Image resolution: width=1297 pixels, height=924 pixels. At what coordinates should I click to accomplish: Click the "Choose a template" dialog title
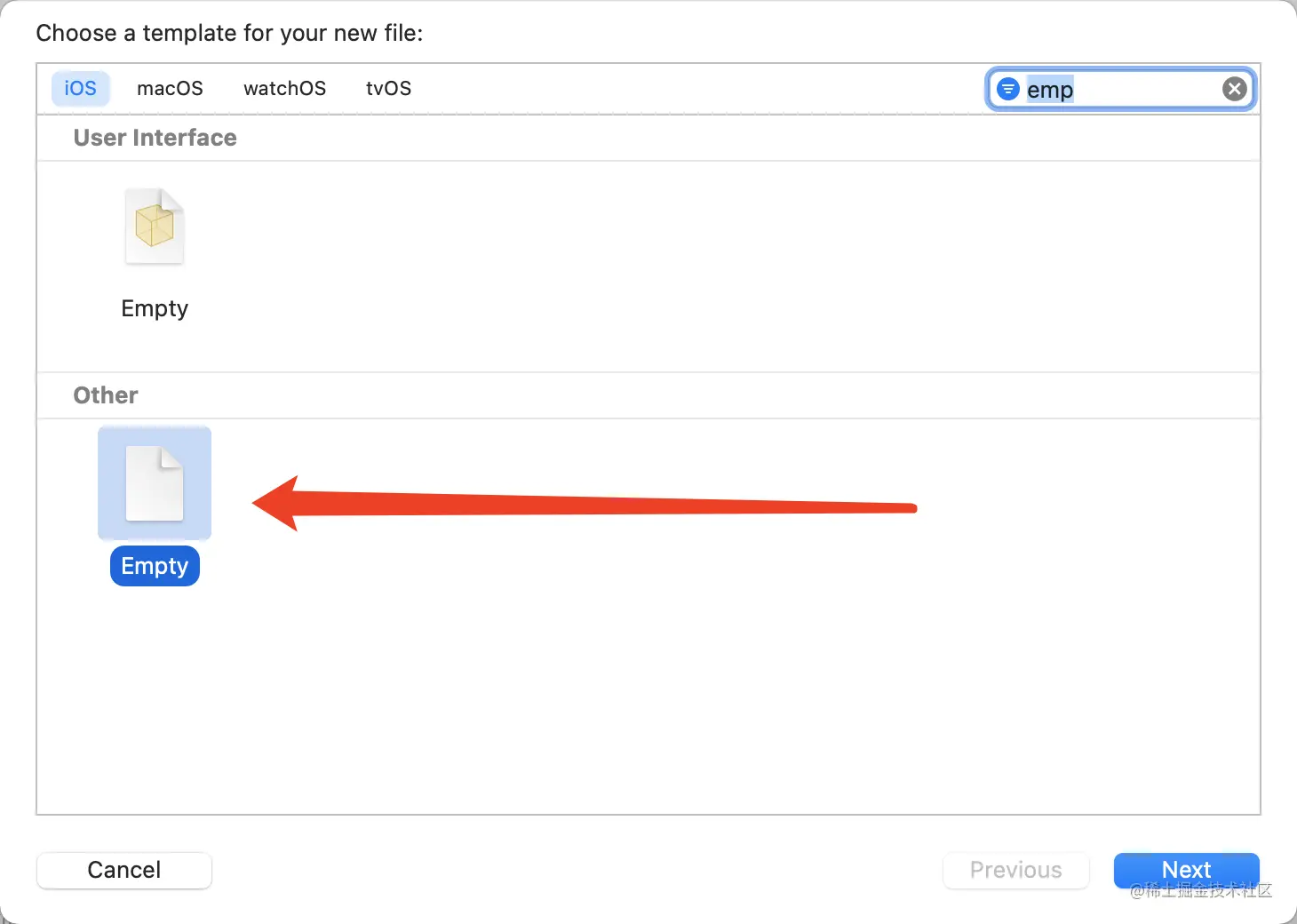pyautogui.click(x=229, y=34)
